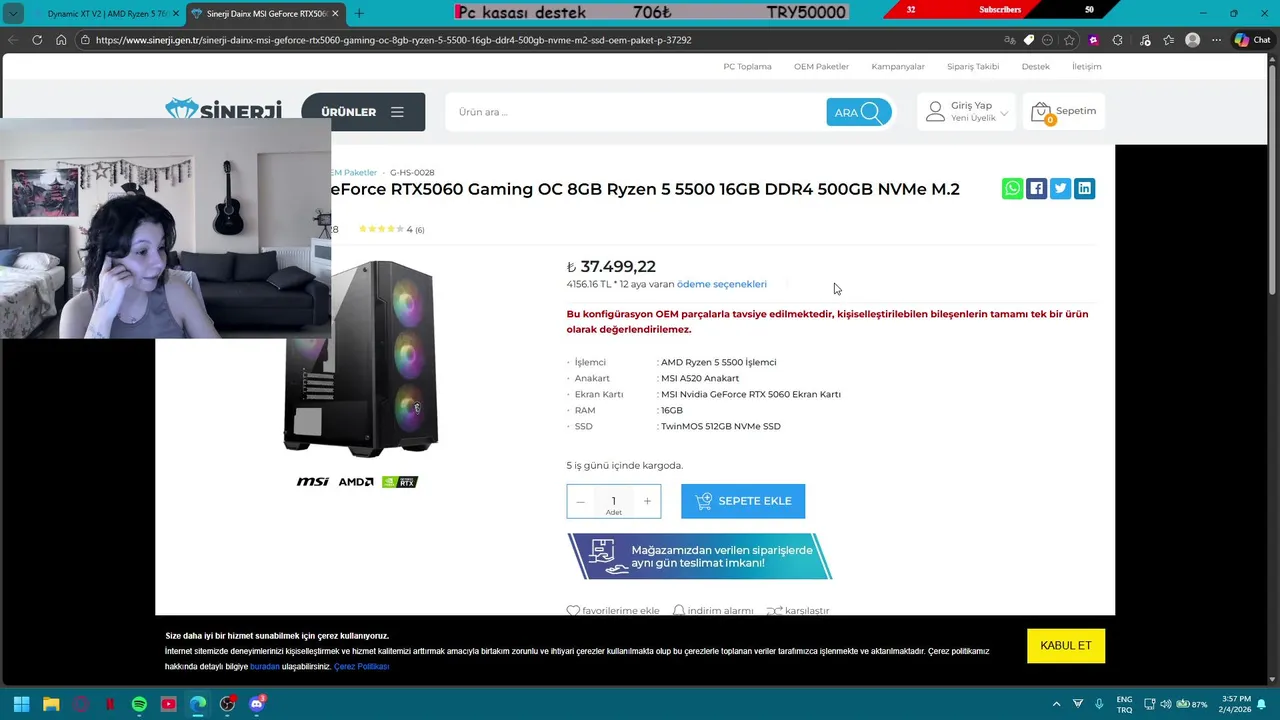
Task: Open favorites list icon in Edge toolbar
Action: click(x=1168, y=40)
